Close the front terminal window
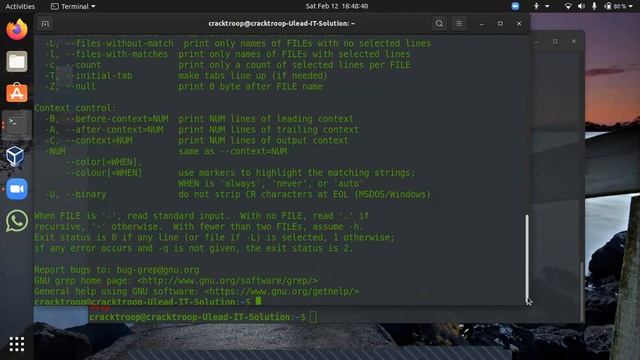Screen dimensions: 640x360 click(519, 24)
